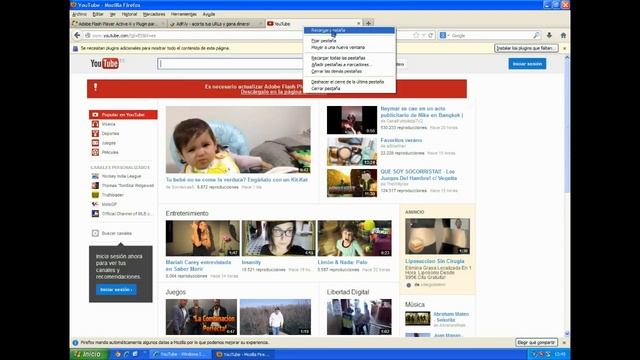The image size is (640, 360).
Task: Click the Buscar canales plus icon
Action: click(95, 233)
